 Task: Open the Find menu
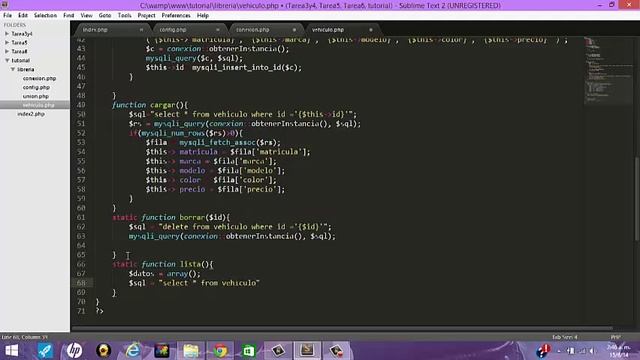pyautogui.click(x=69, y=16)
